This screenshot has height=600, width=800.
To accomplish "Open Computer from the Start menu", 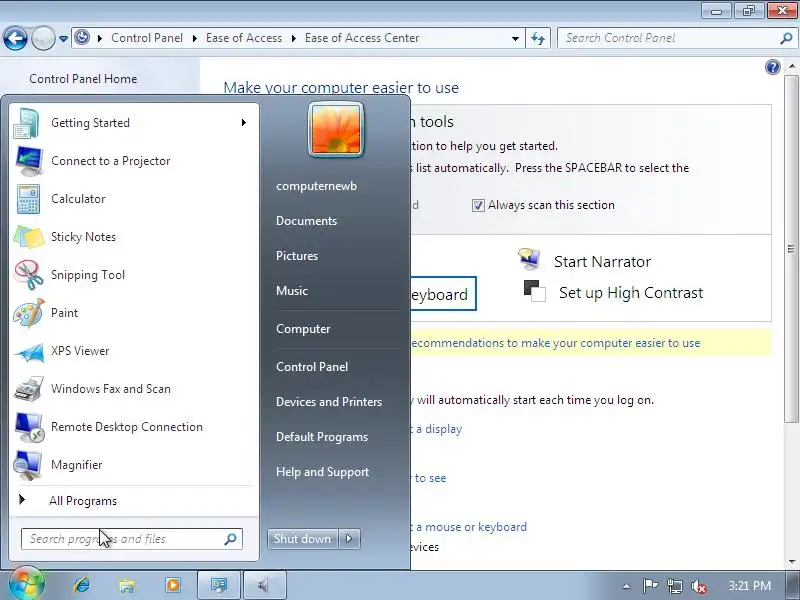I will [303, 329].
